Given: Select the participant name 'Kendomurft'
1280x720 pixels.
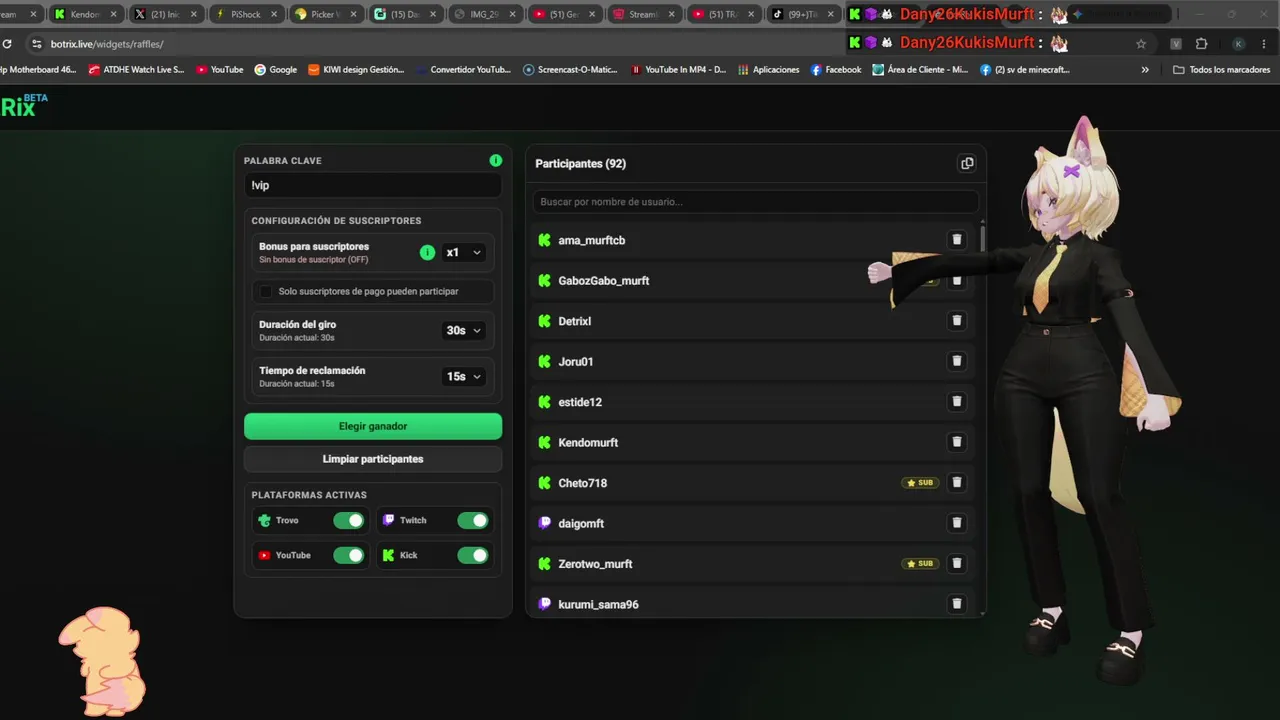Looking at the screenshot, I should point(588,442).
